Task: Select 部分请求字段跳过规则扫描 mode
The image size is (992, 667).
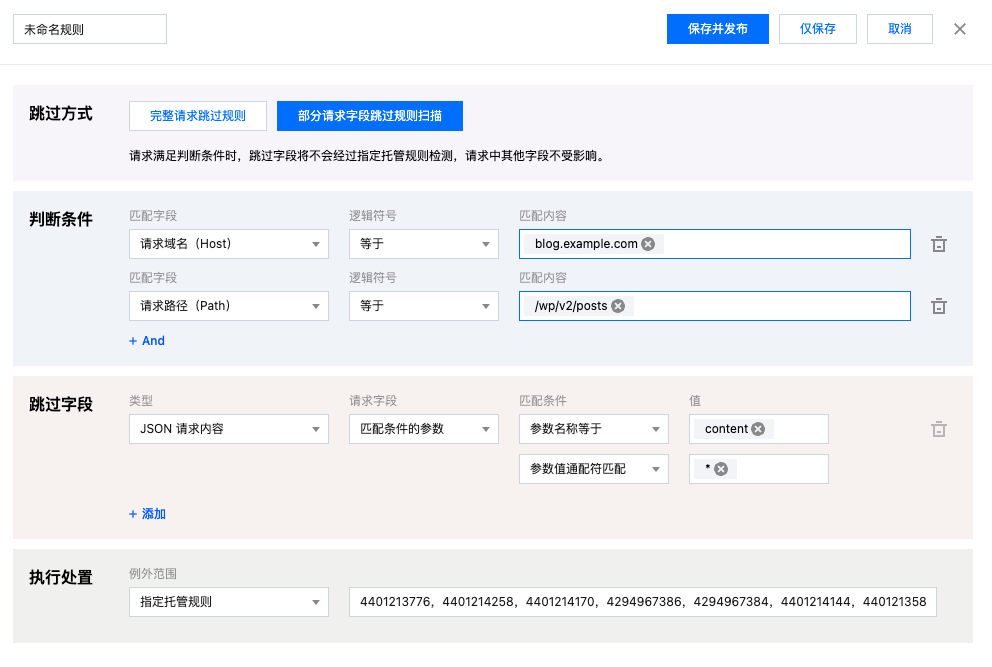Action: (x=369, y=116)
